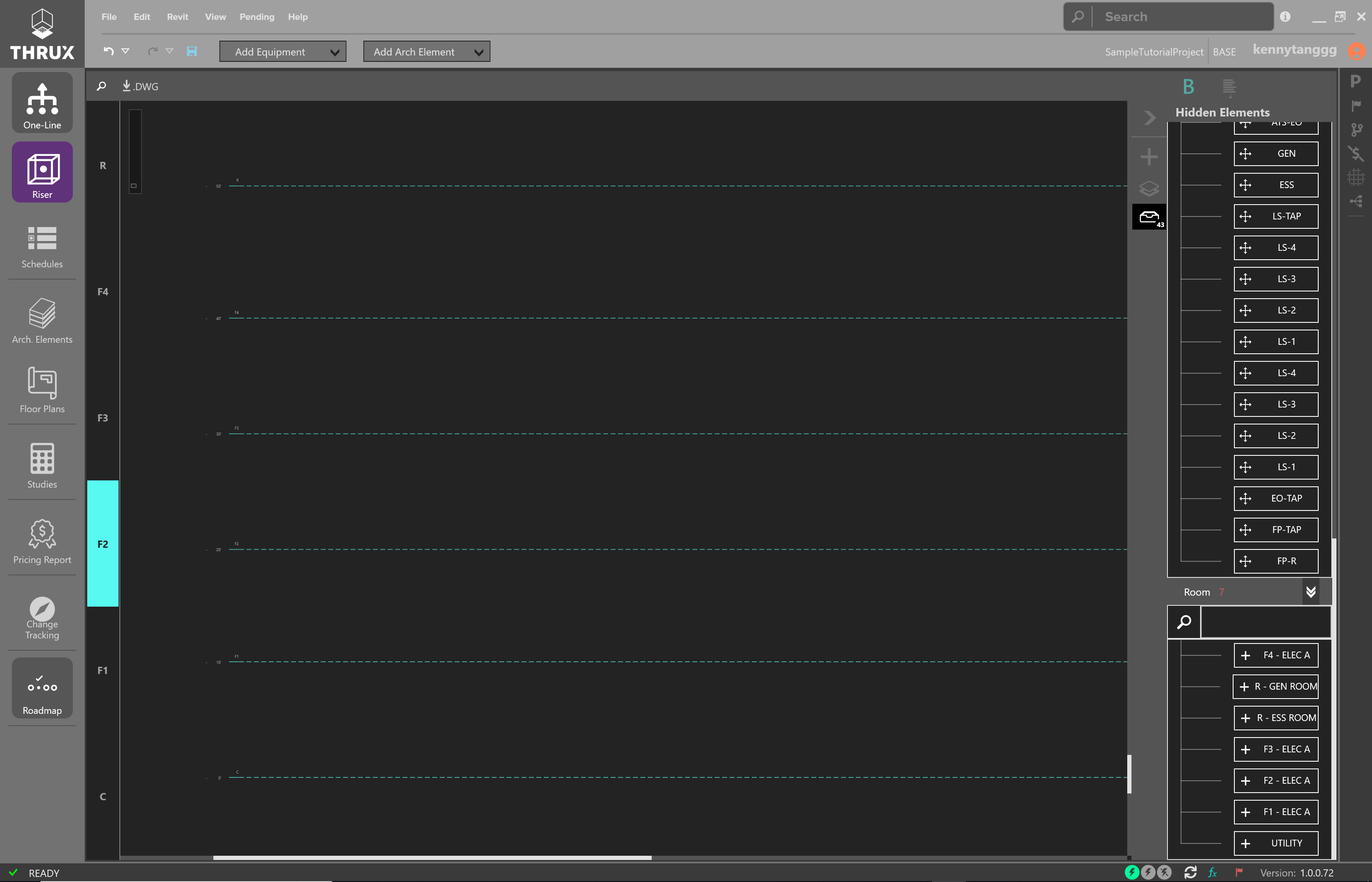
Task: Select floor F4 in level strip
Action: click(103, 291)
